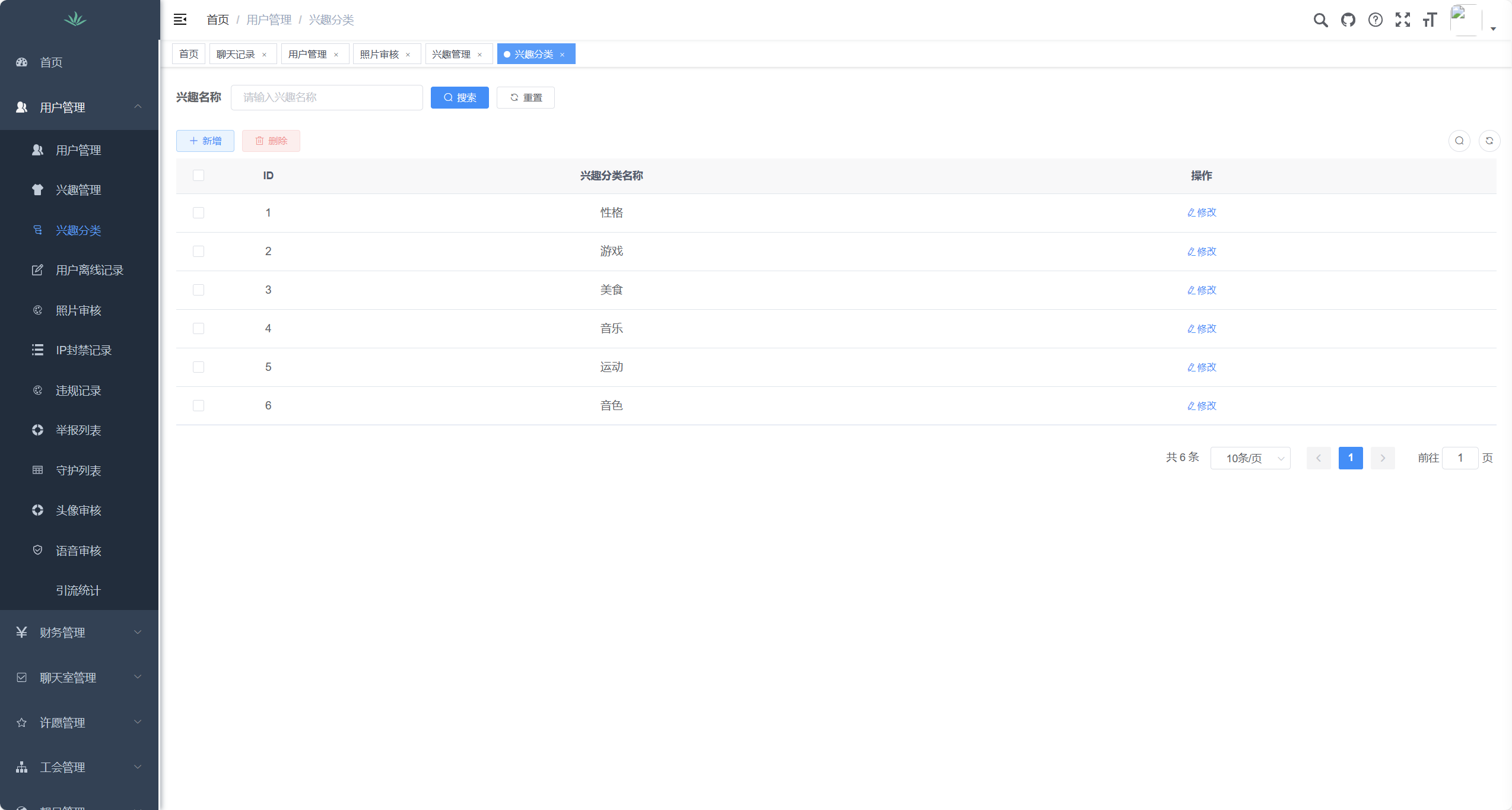Close the active 兴趣分类 tab

pyautogui.click(x=563, y=55)
